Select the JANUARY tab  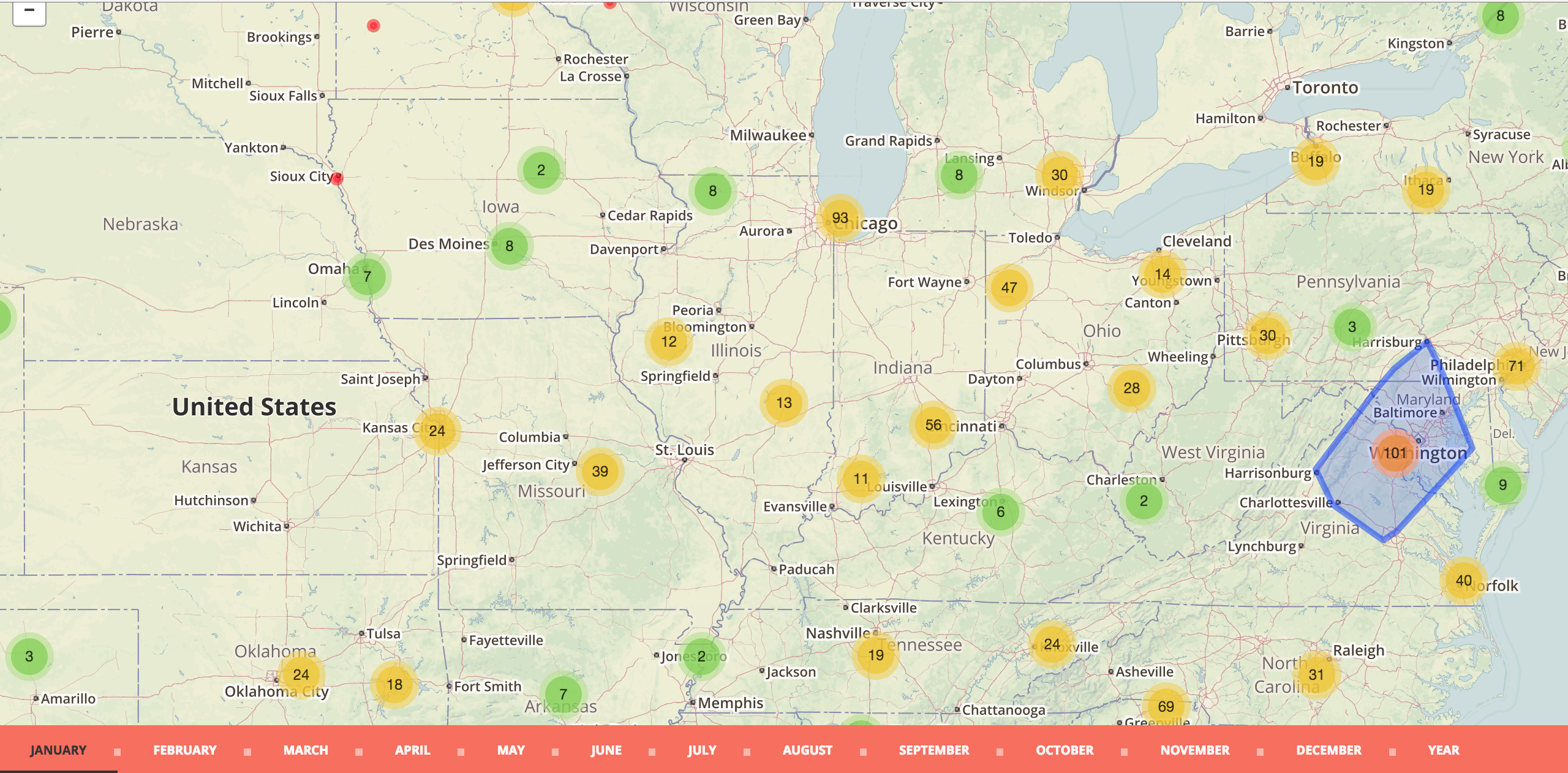pos(58,750)
